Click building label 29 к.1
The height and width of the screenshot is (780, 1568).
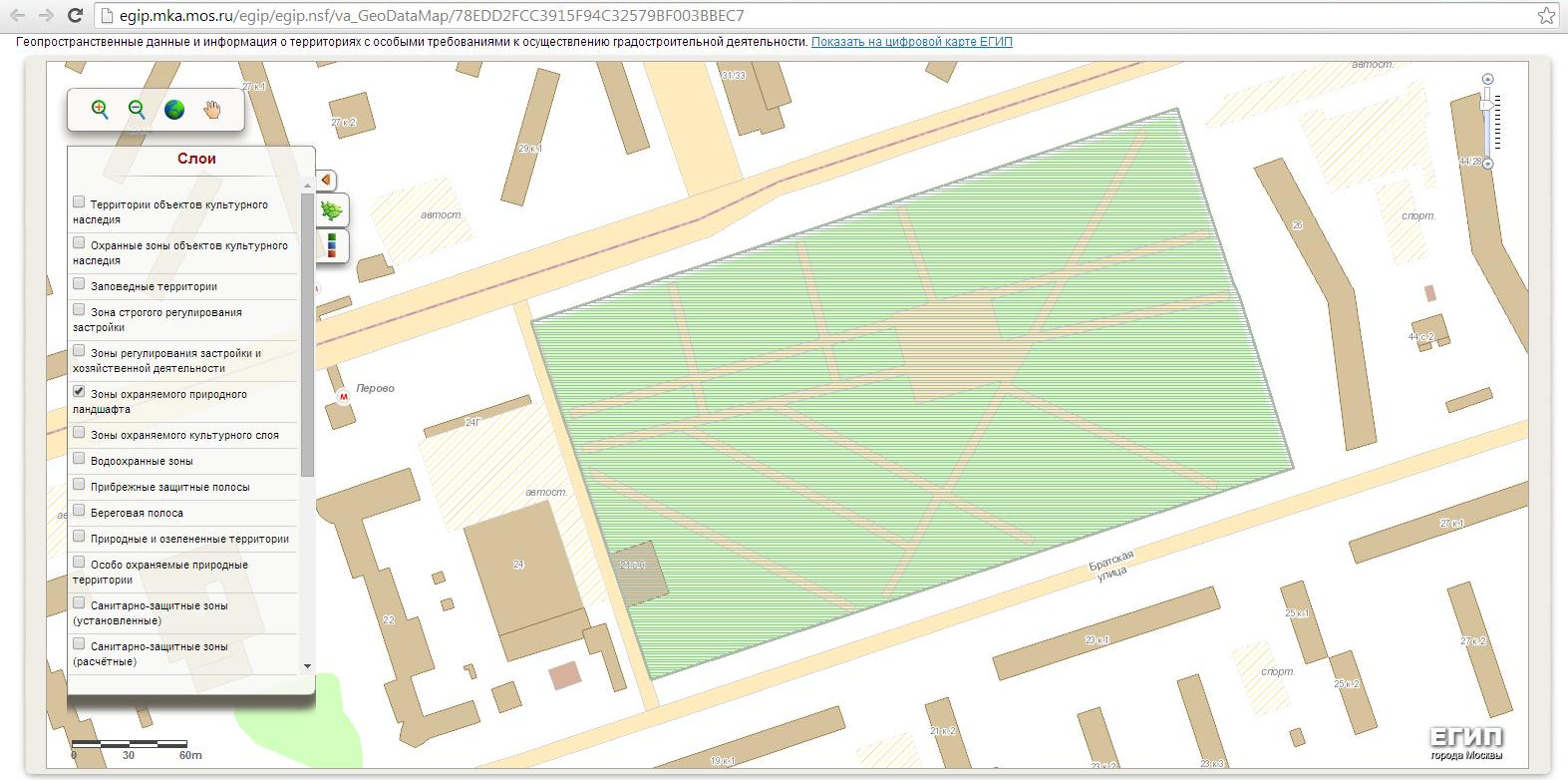[x=529, y=149]
